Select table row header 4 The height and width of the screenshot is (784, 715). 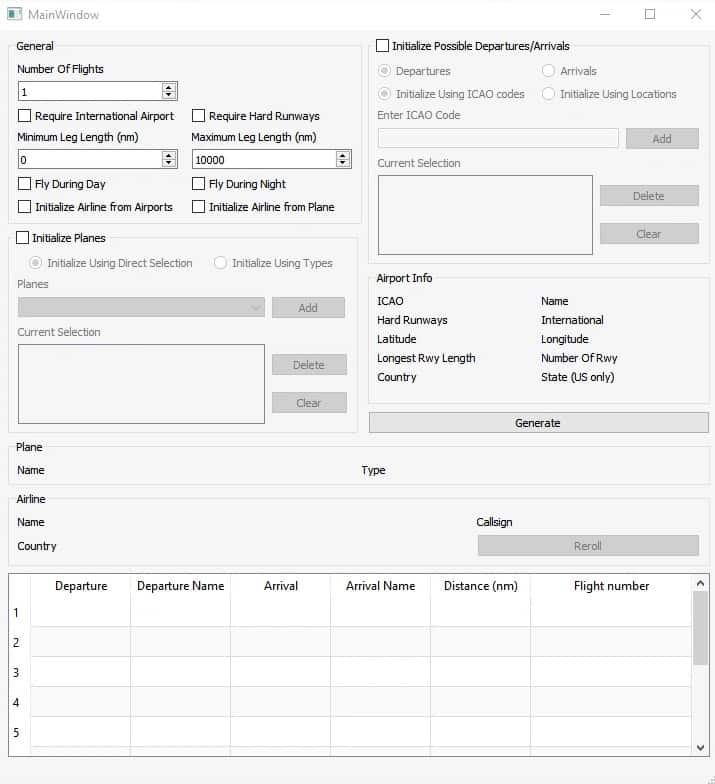pos(20,702)
